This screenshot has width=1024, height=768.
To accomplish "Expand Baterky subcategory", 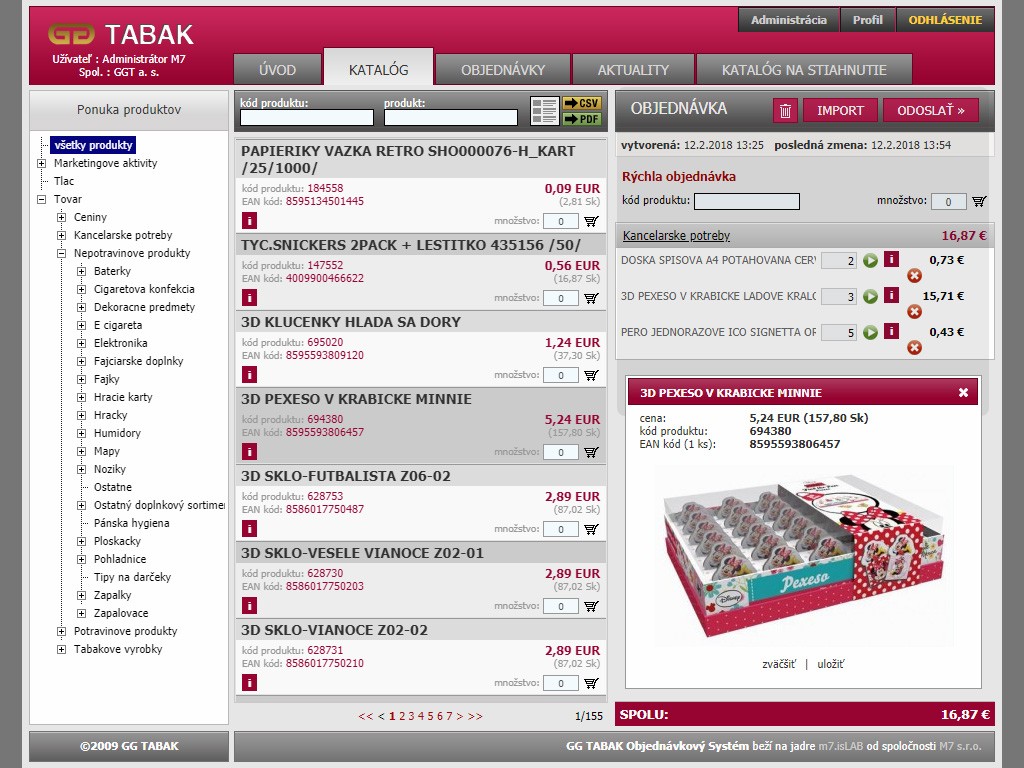I will point(82,271).
